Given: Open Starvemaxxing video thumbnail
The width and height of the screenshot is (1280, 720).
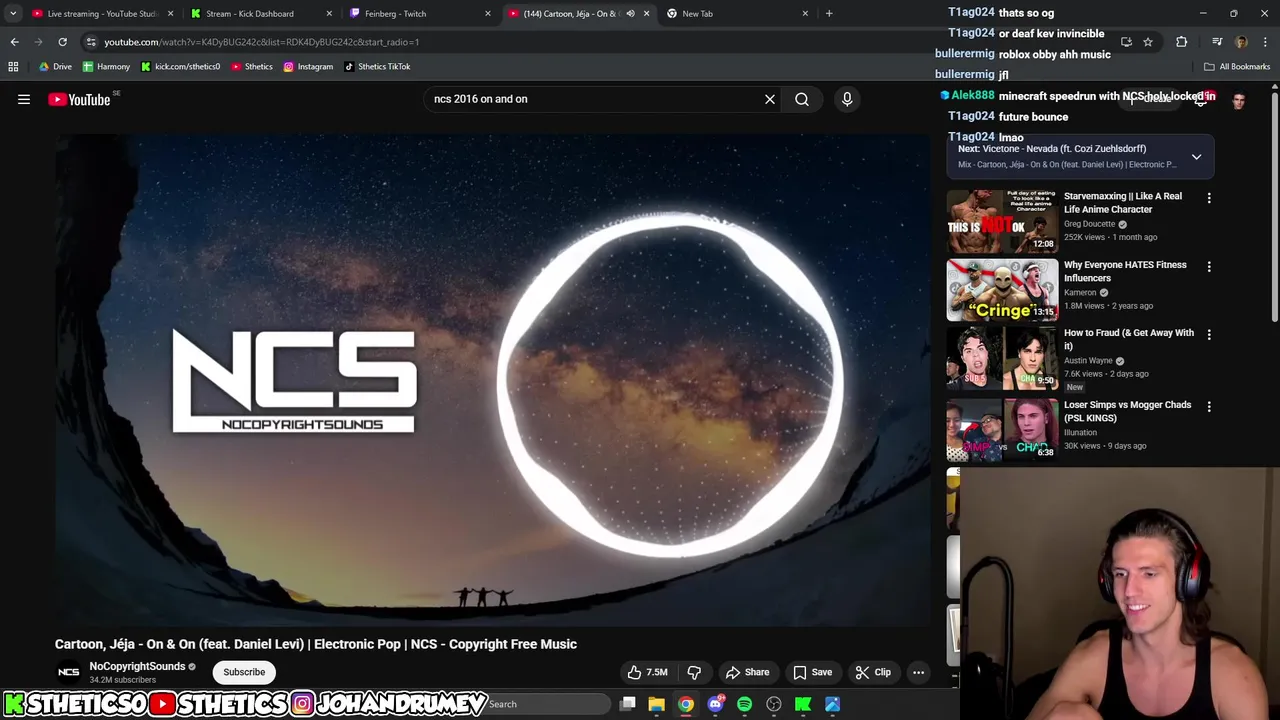Looking at the screenshot, I should click(1002, 221).
